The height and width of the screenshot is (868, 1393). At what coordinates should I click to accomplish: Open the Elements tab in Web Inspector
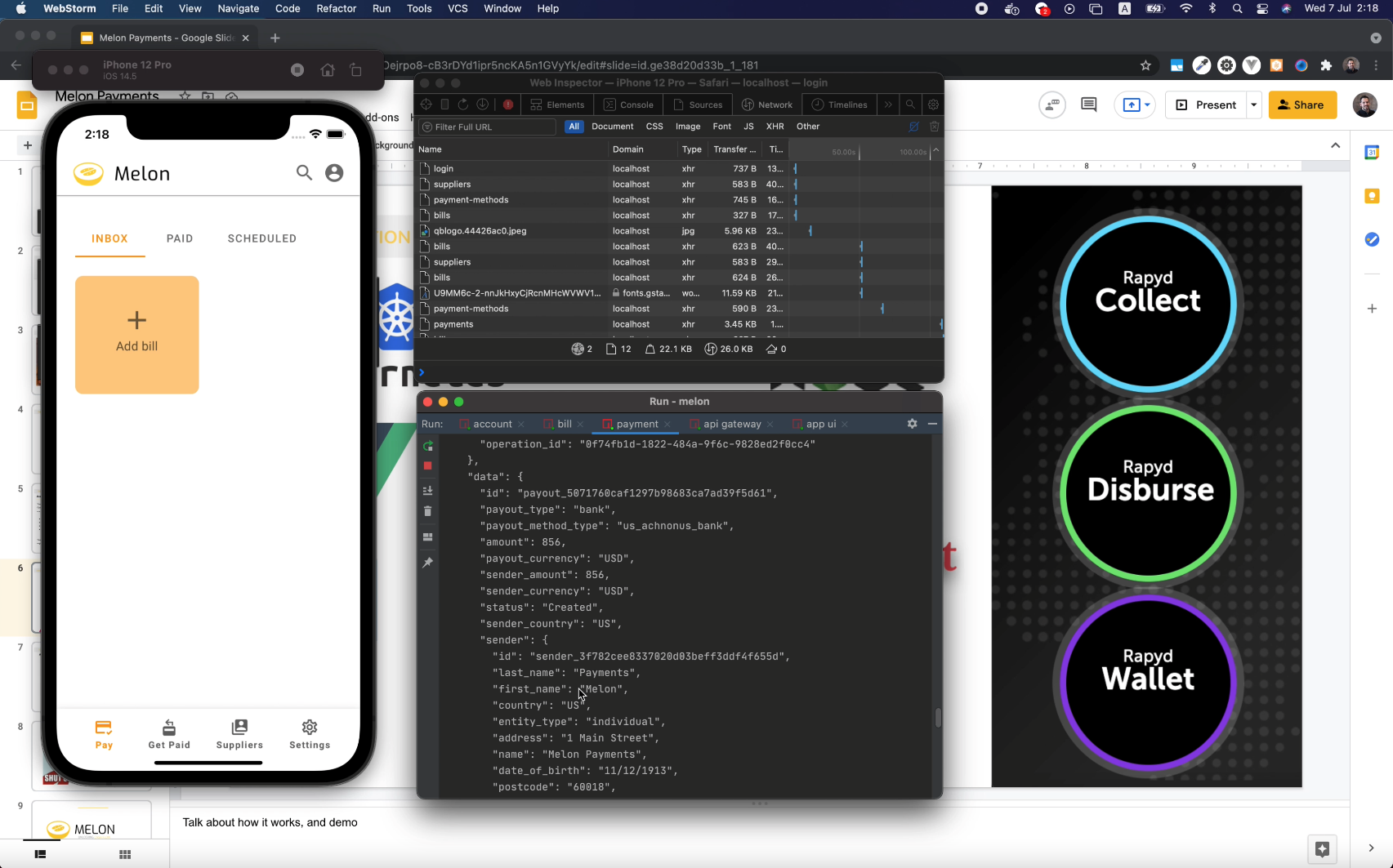pyautogui.click(x=557, y=105)
